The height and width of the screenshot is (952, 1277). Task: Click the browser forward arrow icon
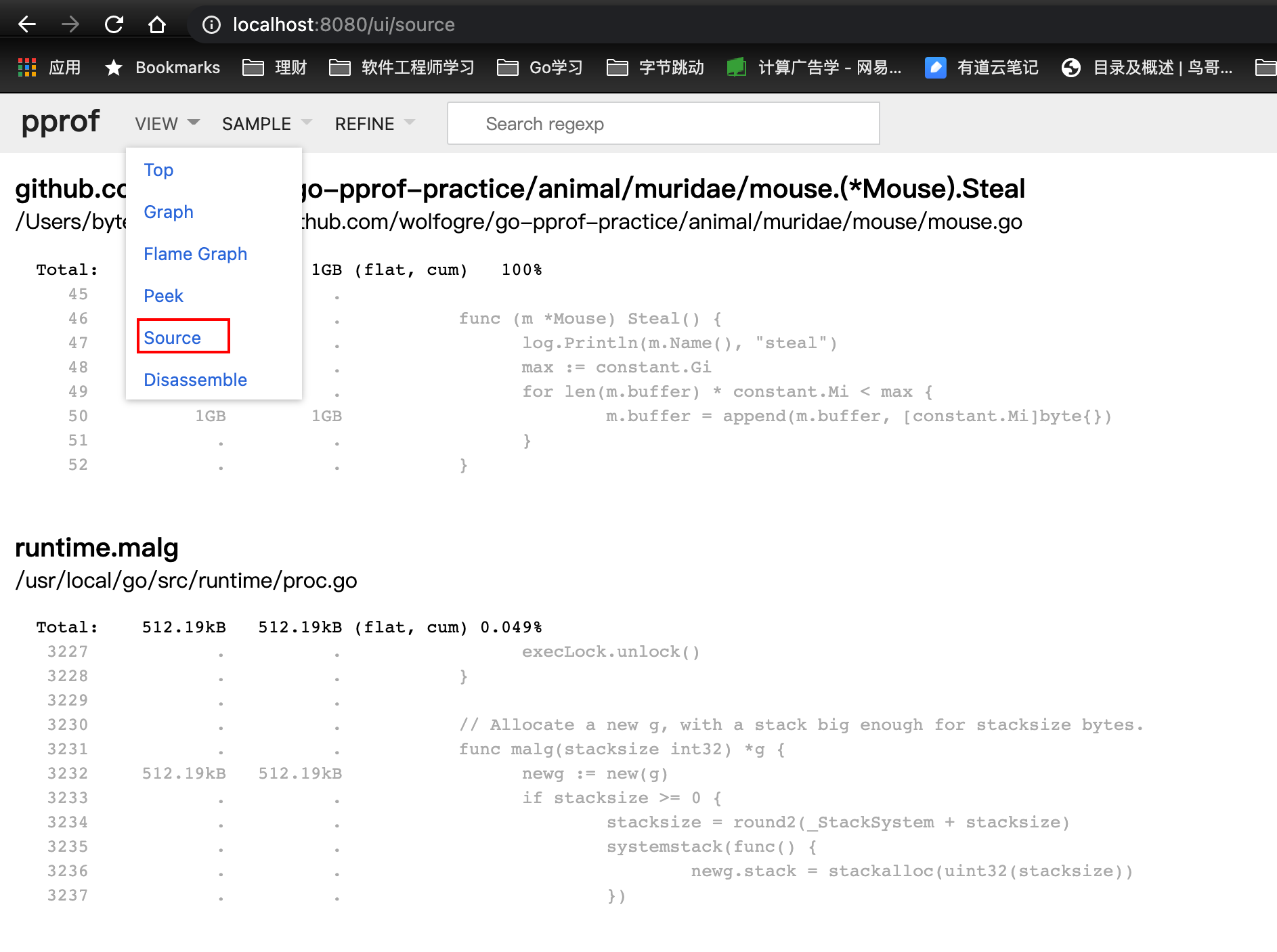(x=70, y=25)
